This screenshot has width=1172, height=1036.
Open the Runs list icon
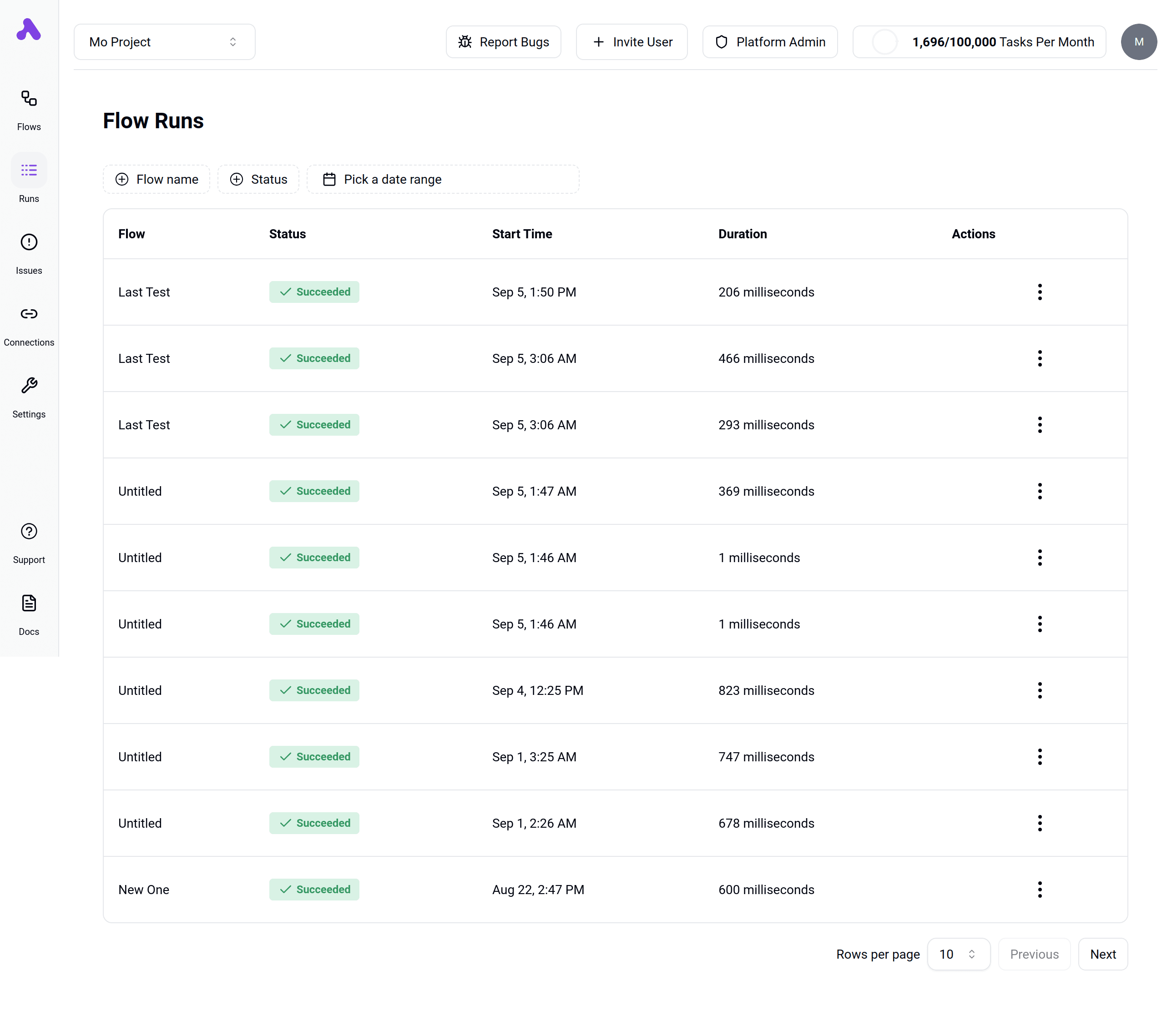pos(29,170)
